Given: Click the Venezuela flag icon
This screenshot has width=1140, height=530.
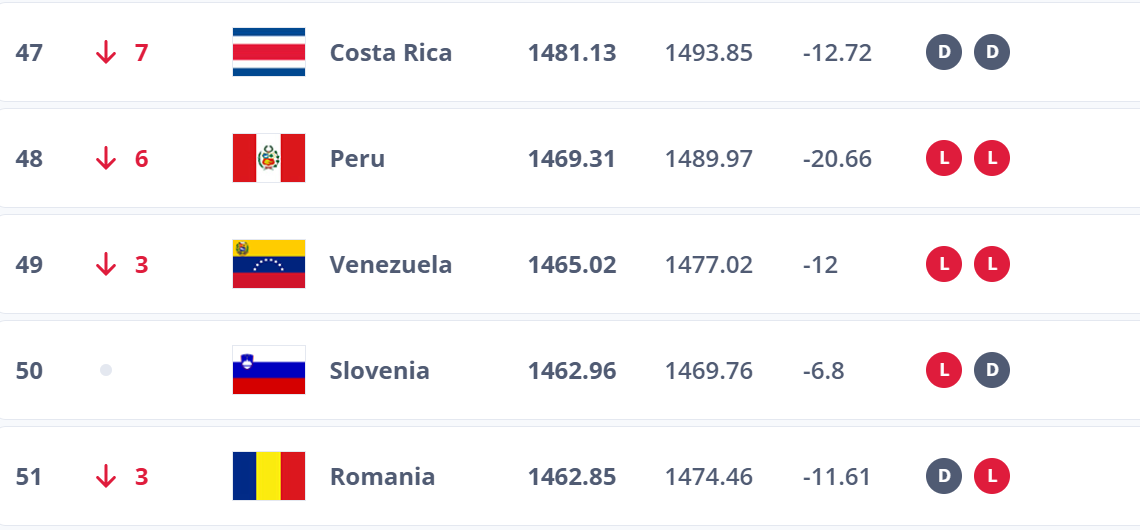Looking at the screenshot, I should [268, 264].
